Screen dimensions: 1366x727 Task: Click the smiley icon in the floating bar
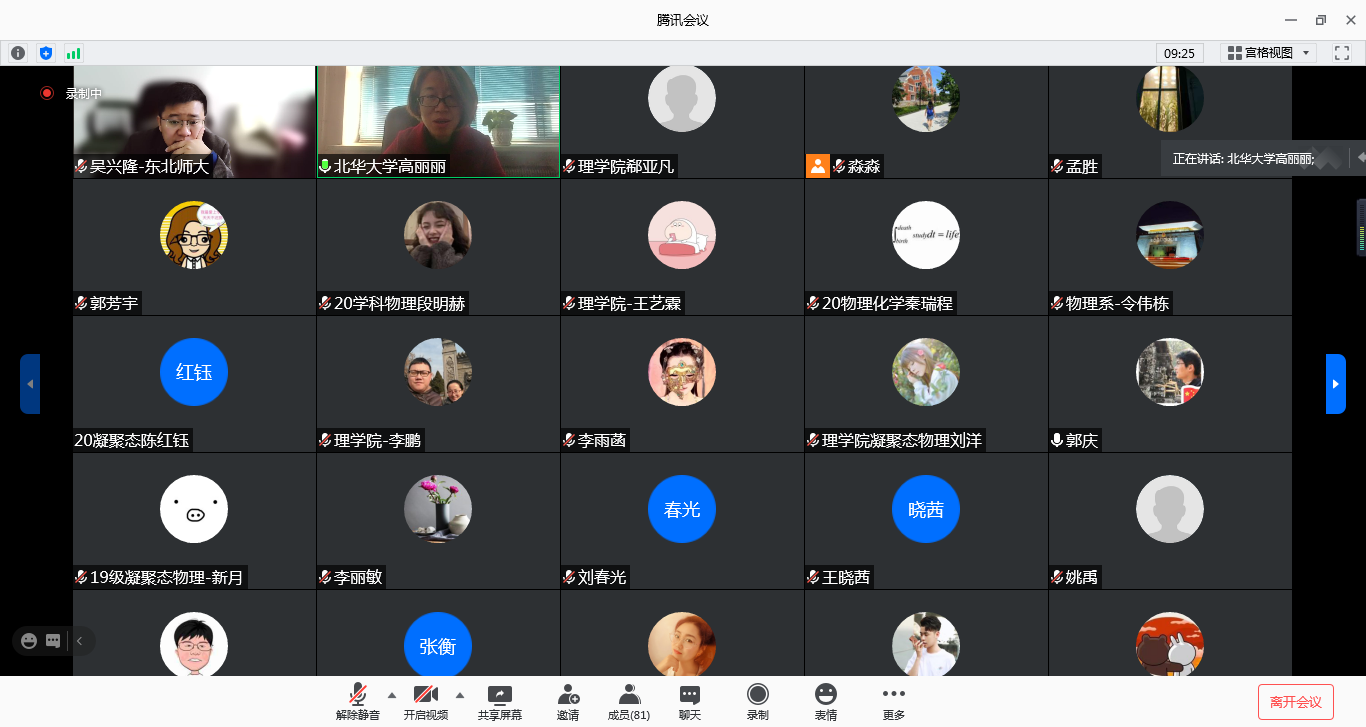click(x=29, y=641)
